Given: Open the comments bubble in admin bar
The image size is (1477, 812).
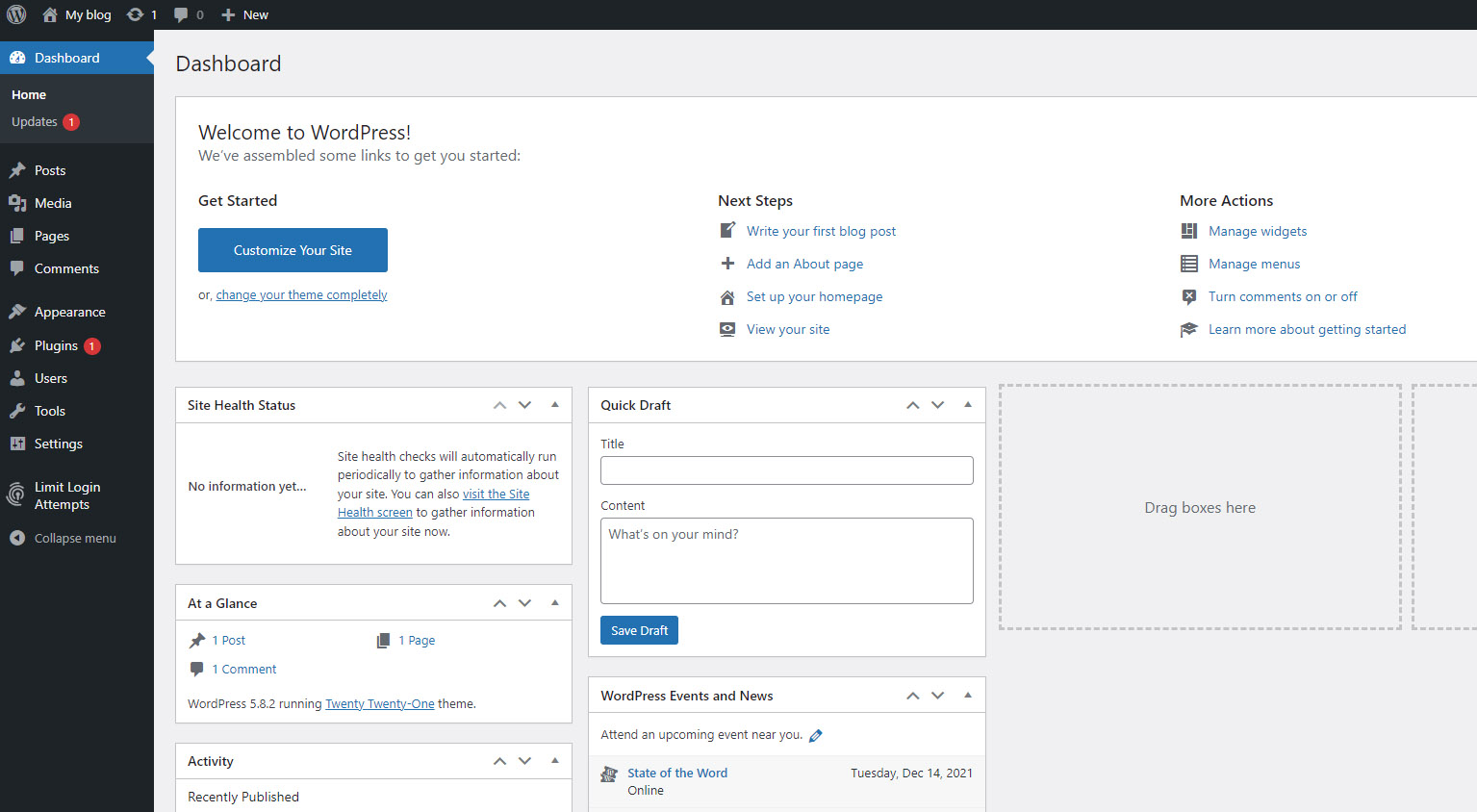Looking at the screenshot, I should [181, 14].
